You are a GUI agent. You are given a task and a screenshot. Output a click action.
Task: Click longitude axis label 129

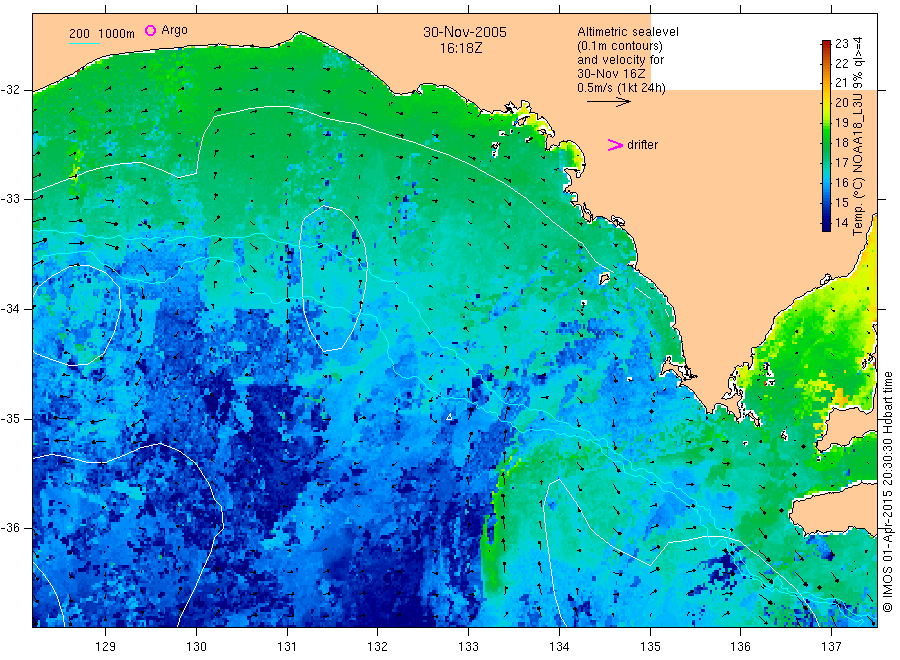106,647
